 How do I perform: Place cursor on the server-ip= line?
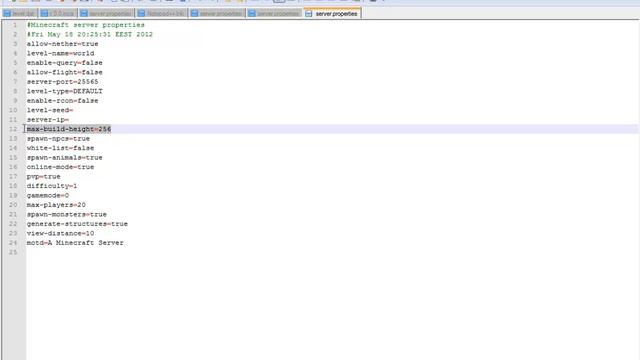[x=48, y=120]
